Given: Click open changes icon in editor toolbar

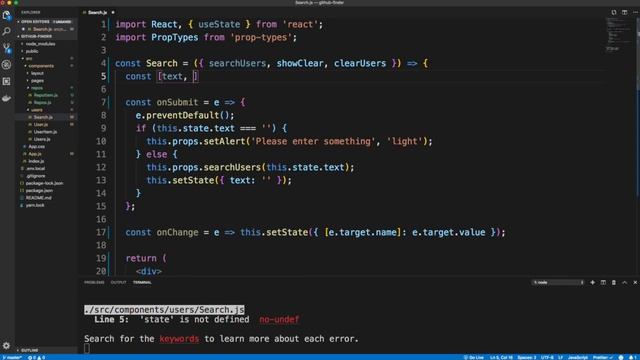Looking at the screenshot, I should [x=614, y=13].
